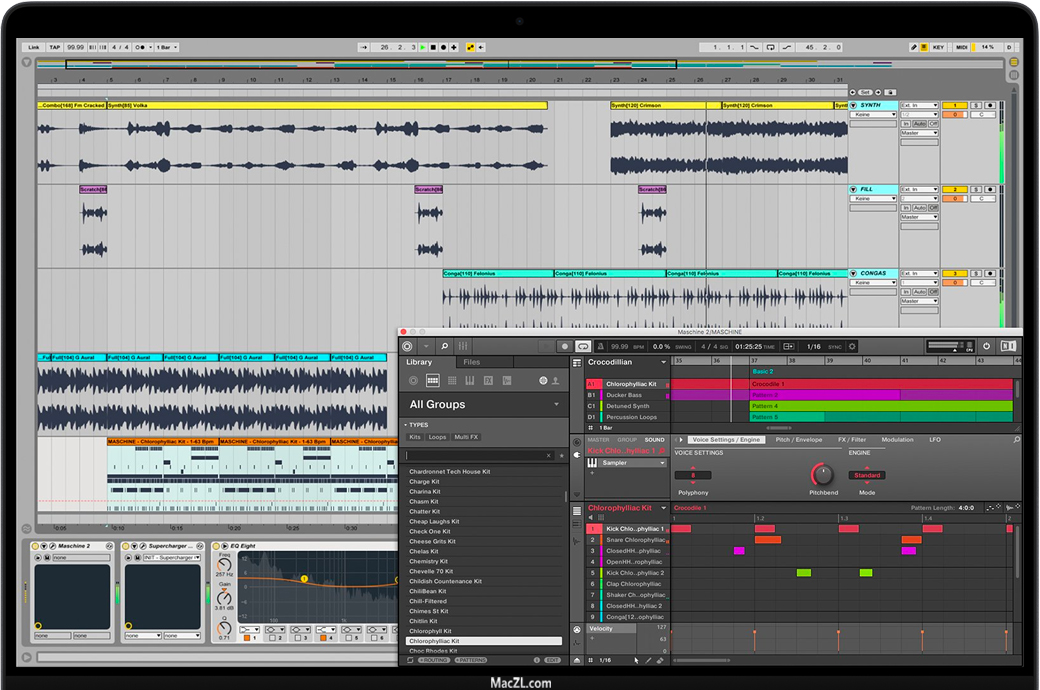The width and height of the screenshot is (1040, 690).
Task: Click the Maschine record button
Action: tap(565, 346)
